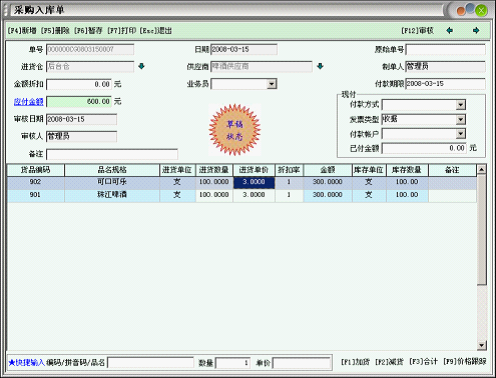Click the 备注 input field

point(112,154)
